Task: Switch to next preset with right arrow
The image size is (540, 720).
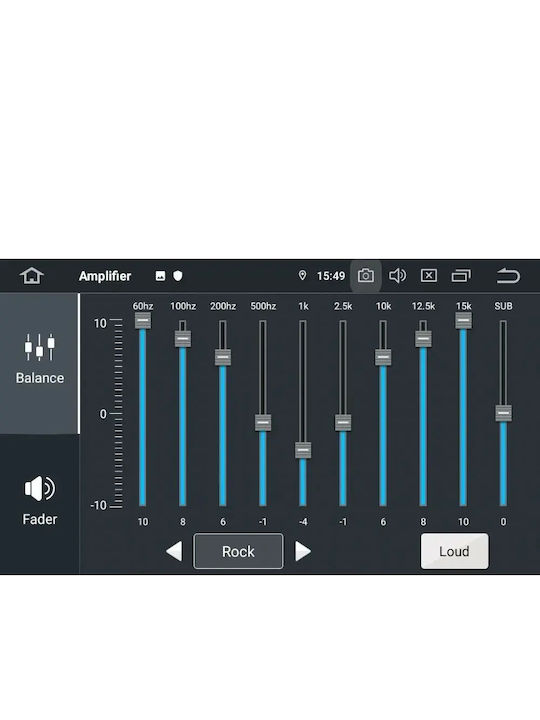Action: pos(303,551)
